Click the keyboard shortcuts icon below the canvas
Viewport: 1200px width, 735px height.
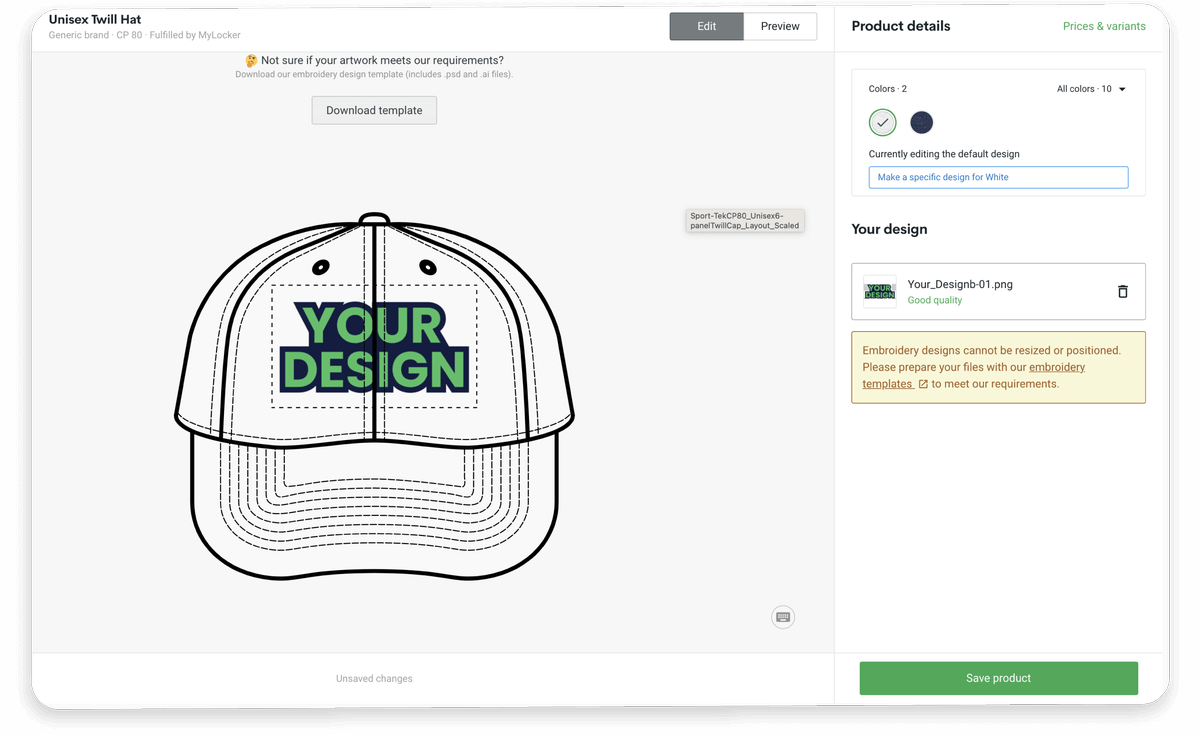[x=783, y=617]
